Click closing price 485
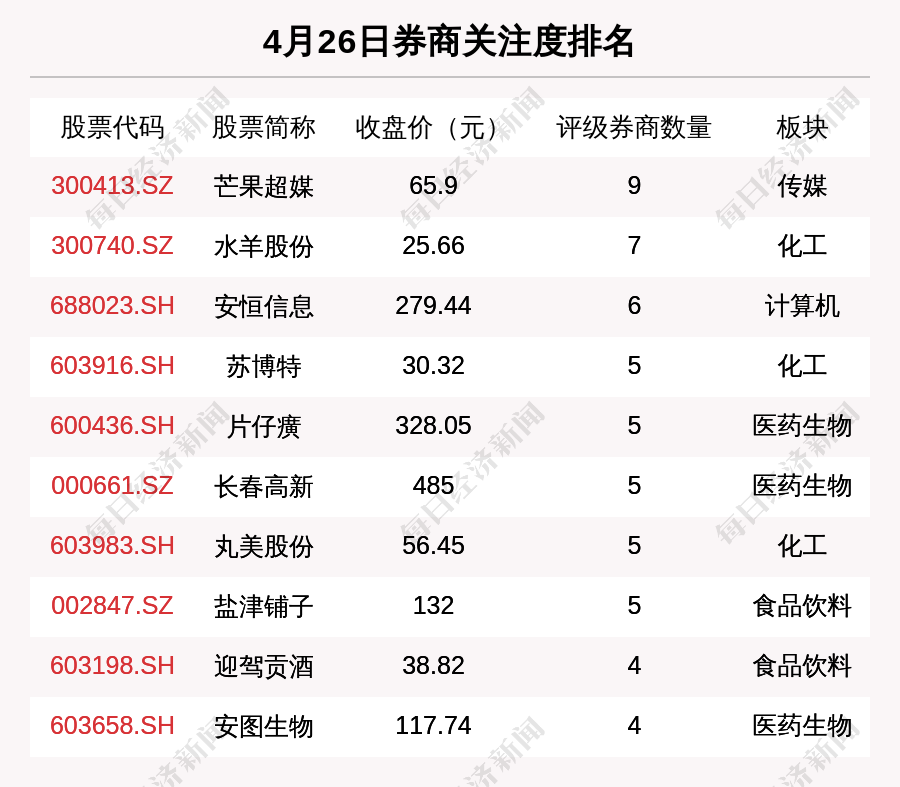The height and width of the screenshot is (787, 900). [x=433, y=486]
